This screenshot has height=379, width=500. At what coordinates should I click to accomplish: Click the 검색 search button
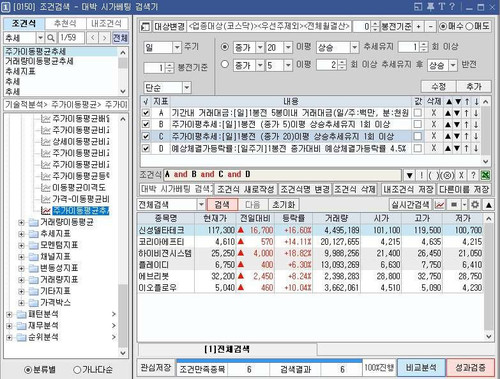click(222, 204)
